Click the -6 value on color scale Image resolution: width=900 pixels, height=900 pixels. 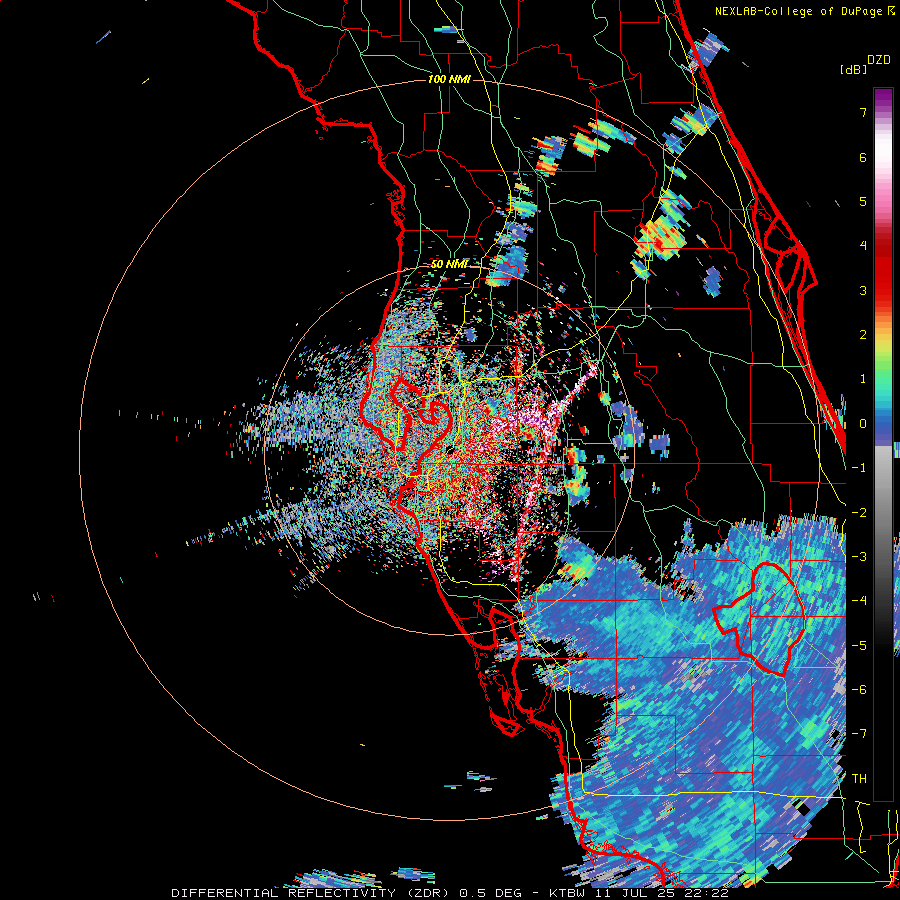point(859,690)
